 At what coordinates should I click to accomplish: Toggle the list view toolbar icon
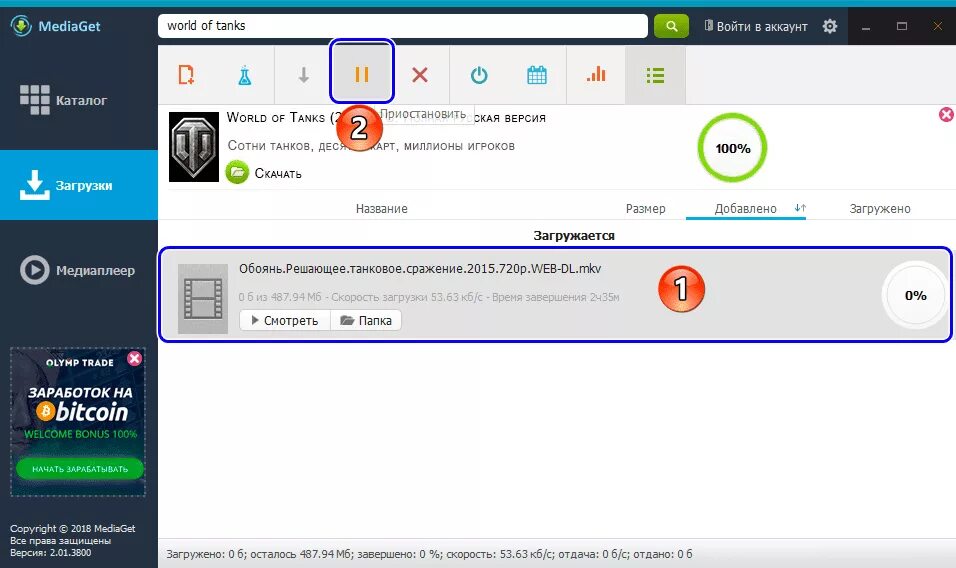(655, 76)
